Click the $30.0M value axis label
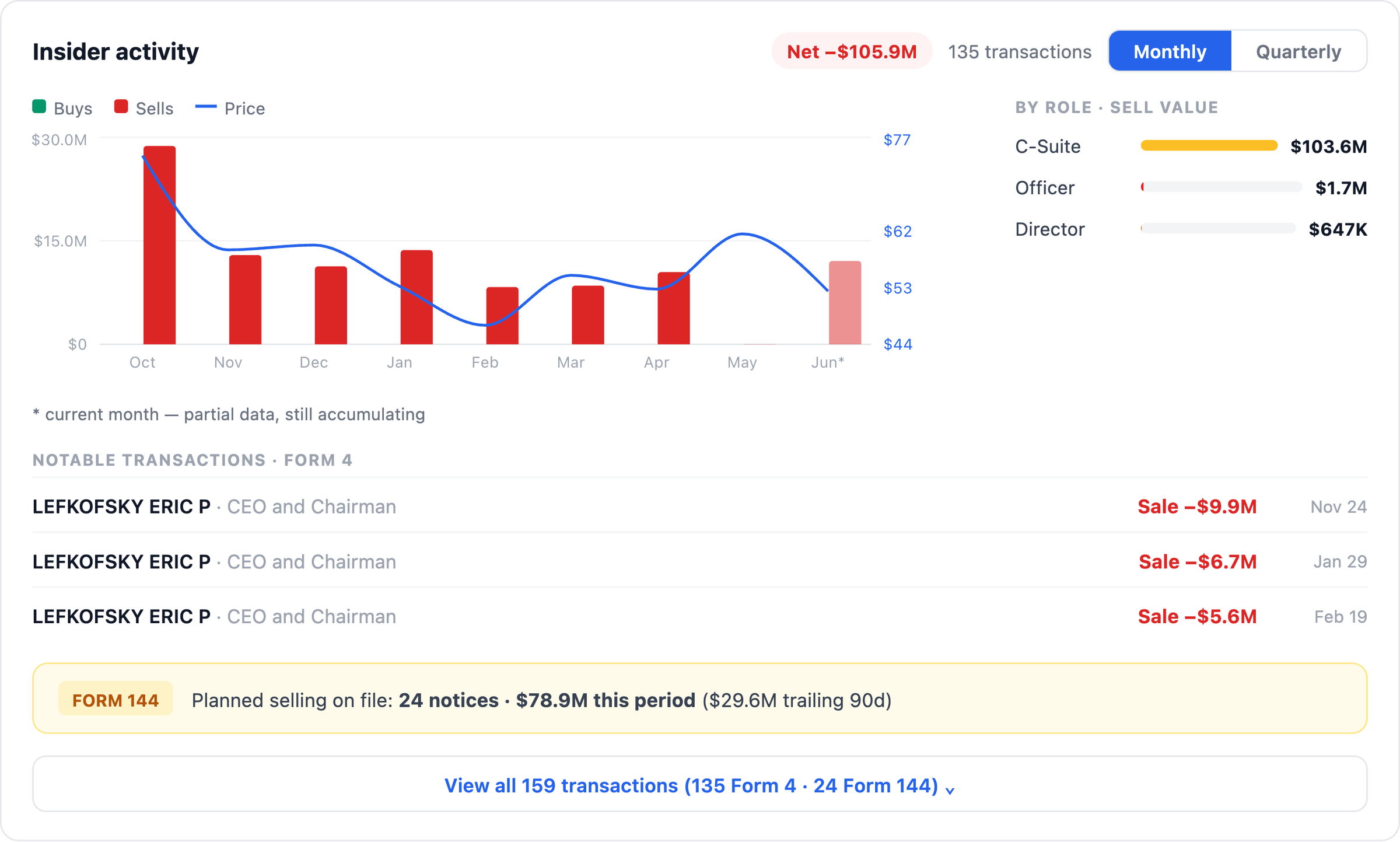Viewport: 1400px width, 842px height. tap(59, 139)
